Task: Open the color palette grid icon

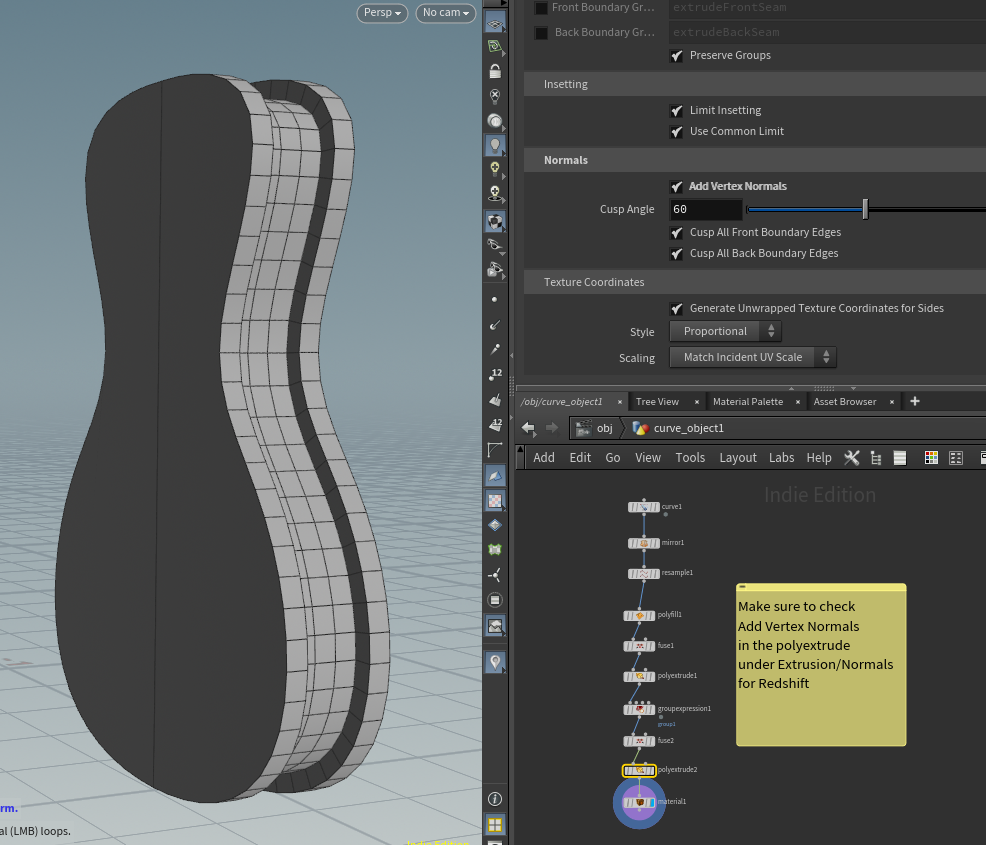Action: [x=931, y=457]
